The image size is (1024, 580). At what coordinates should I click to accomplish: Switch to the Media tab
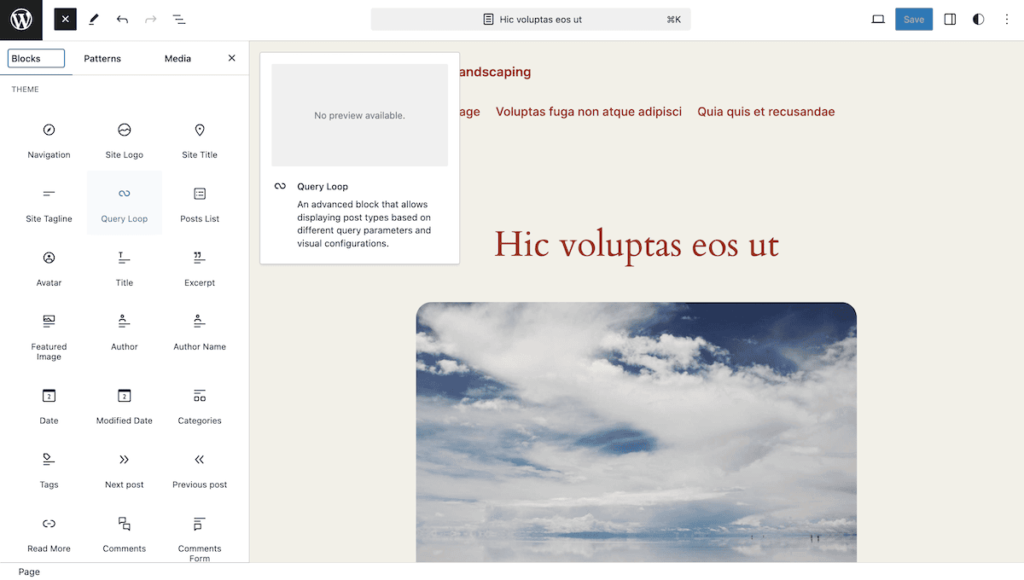pyautogui.click(x=178, y=58)
